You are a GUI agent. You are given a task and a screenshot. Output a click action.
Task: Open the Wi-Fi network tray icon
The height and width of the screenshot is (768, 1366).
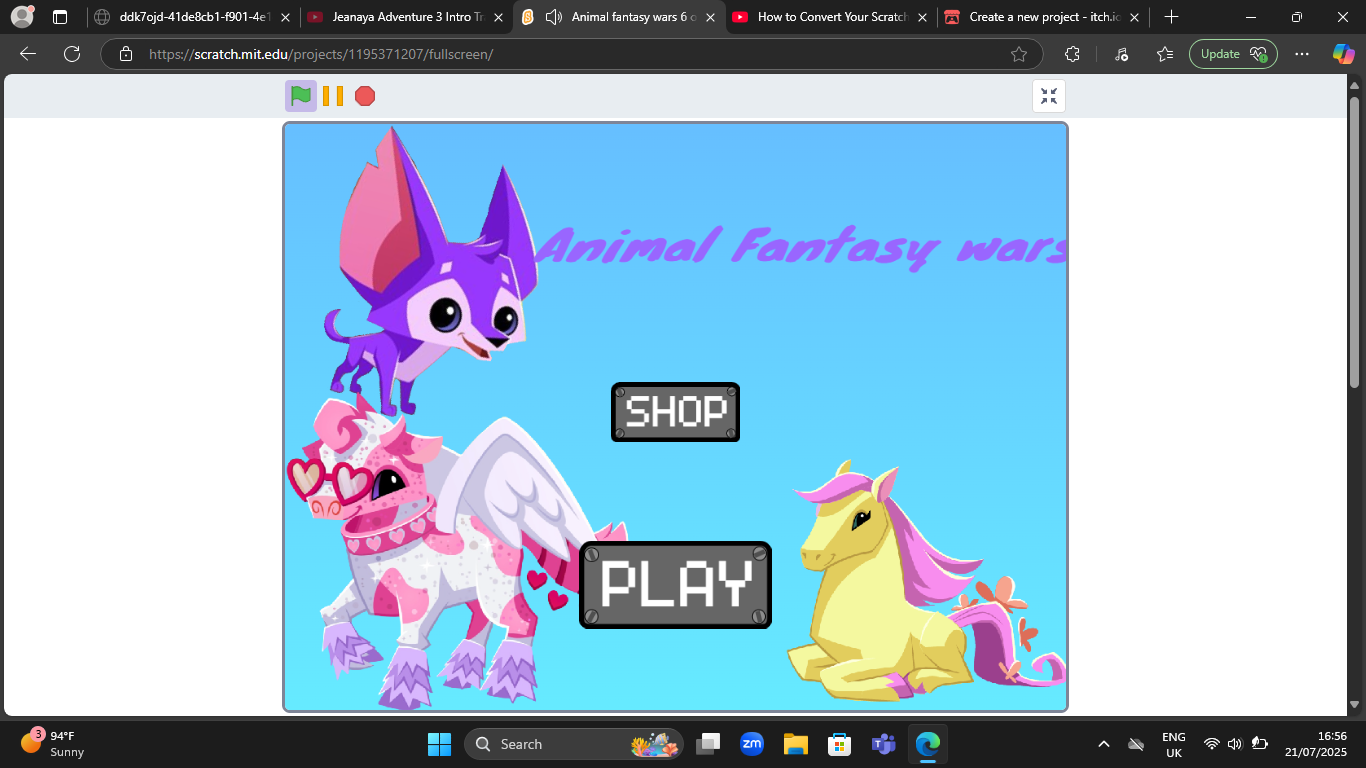click(1212, 744)
